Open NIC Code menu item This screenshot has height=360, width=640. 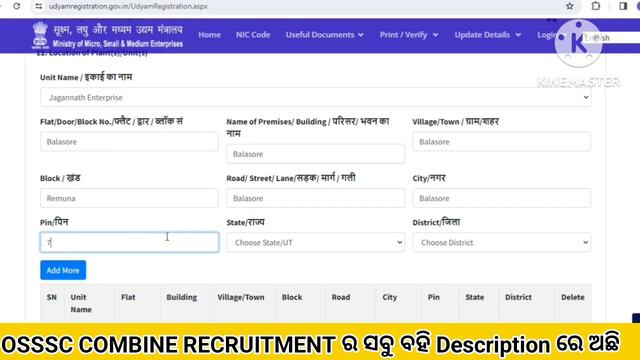tap(253, 35)
